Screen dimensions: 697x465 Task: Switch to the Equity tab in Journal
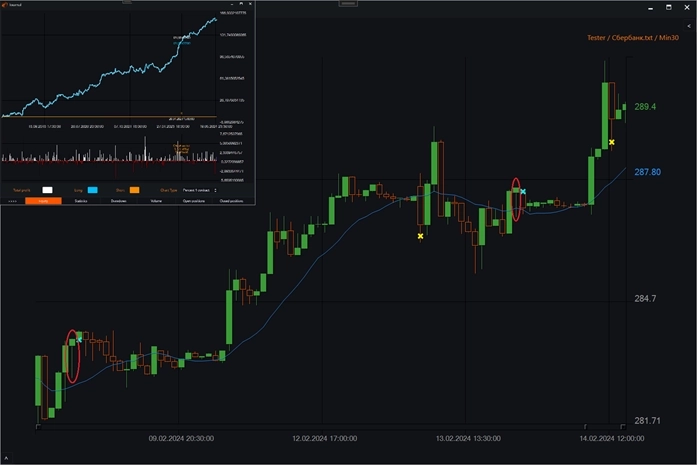[x=43, y=201]
